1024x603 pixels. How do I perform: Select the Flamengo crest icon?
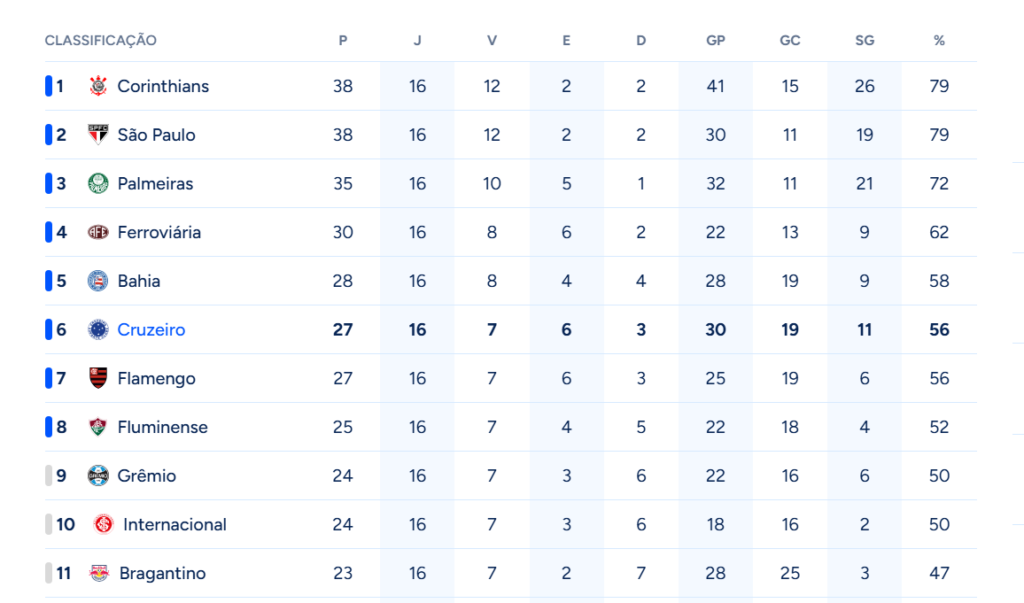click(x=98, y=378)
